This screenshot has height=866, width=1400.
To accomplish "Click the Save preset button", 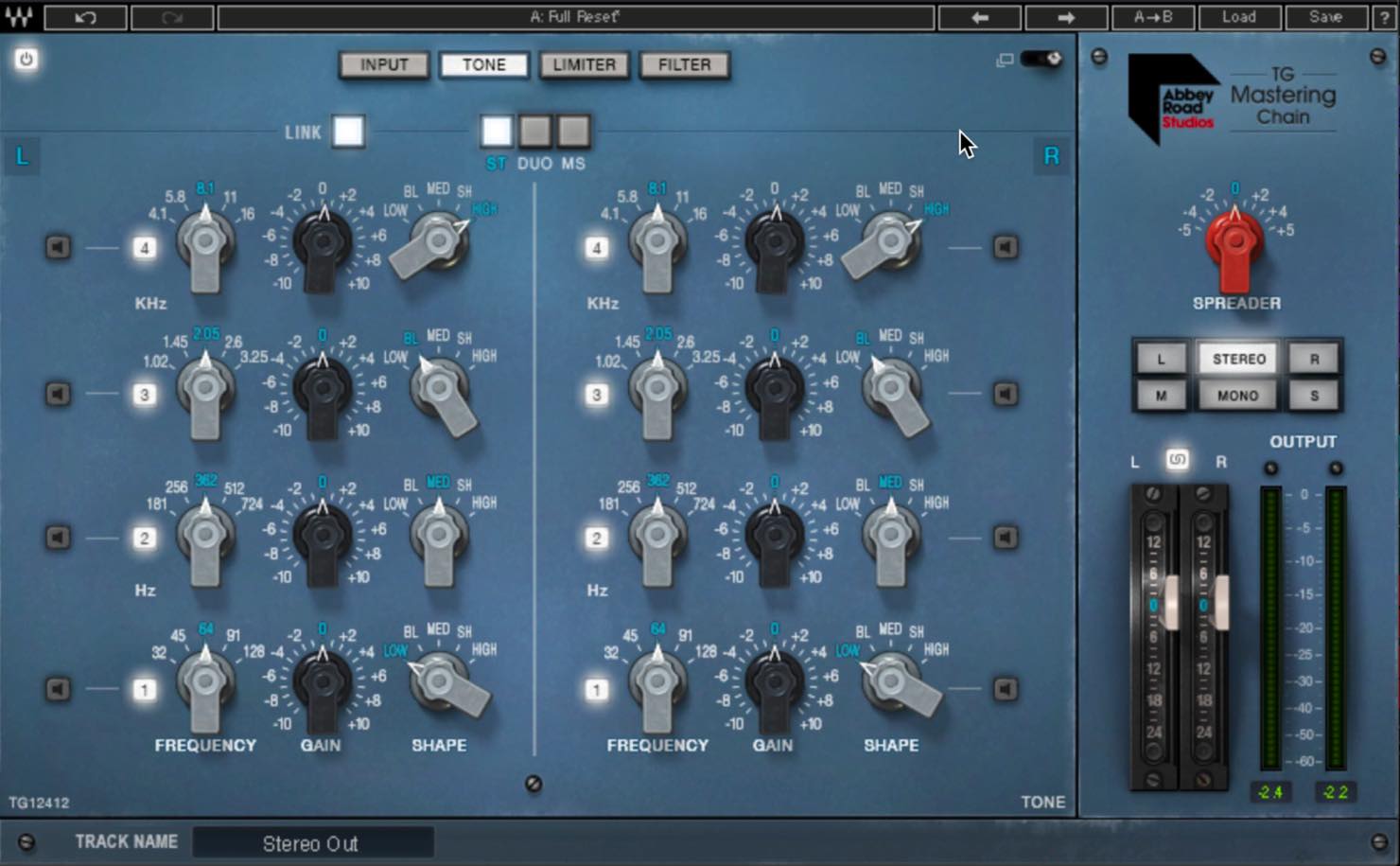I will [x=1325, y=17].
